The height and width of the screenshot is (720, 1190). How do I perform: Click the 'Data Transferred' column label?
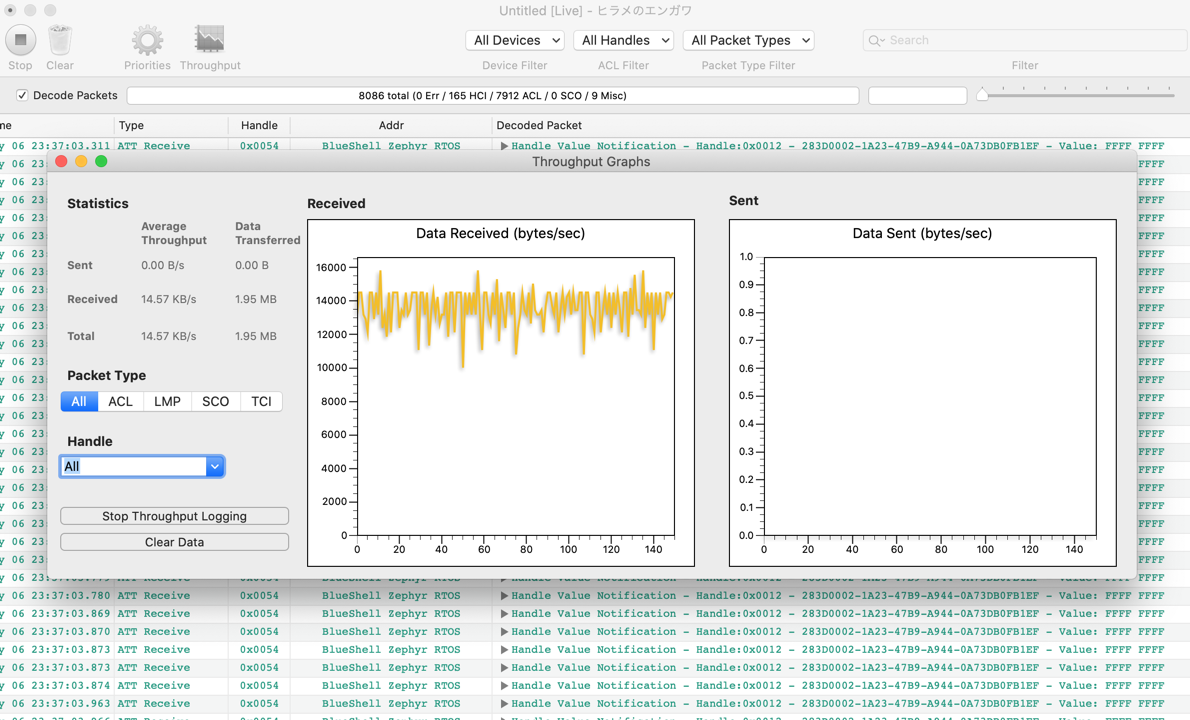(x=268, y=233)
